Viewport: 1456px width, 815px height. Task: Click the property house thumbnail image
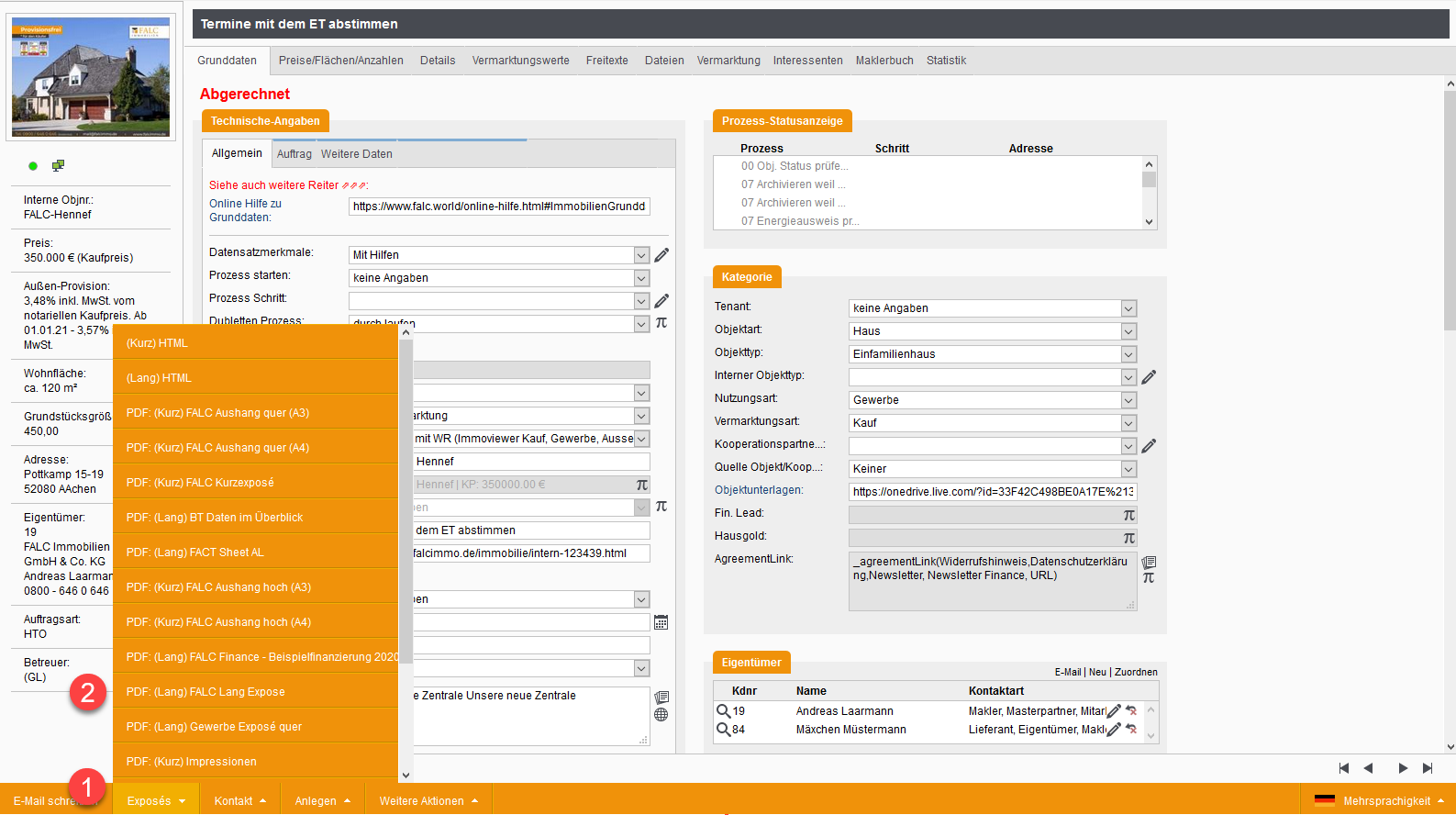90,78
